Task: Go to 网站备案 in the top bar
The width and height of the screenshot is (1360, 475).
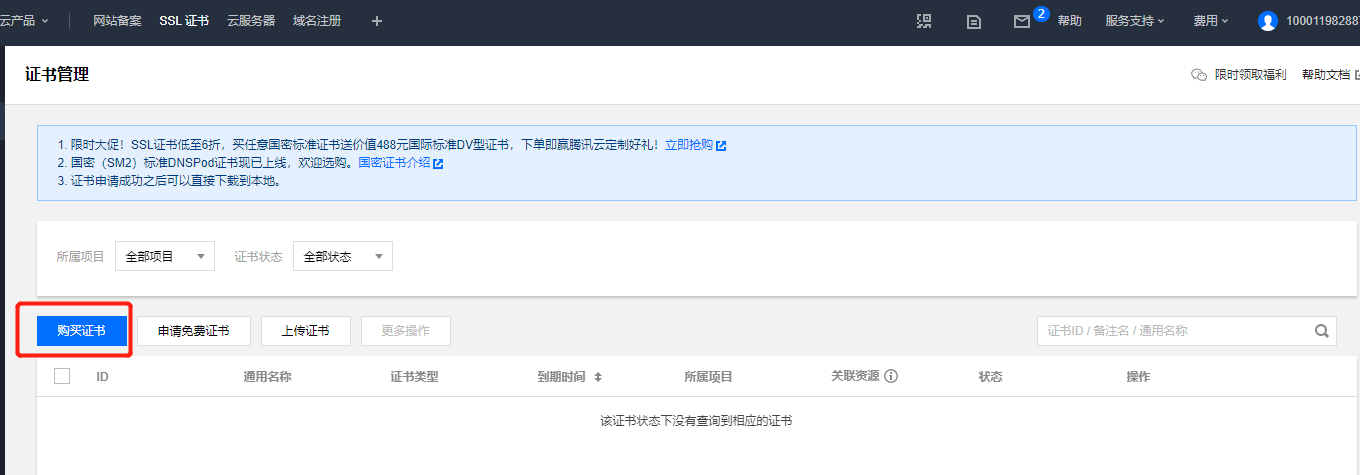Action: point(117,20)
